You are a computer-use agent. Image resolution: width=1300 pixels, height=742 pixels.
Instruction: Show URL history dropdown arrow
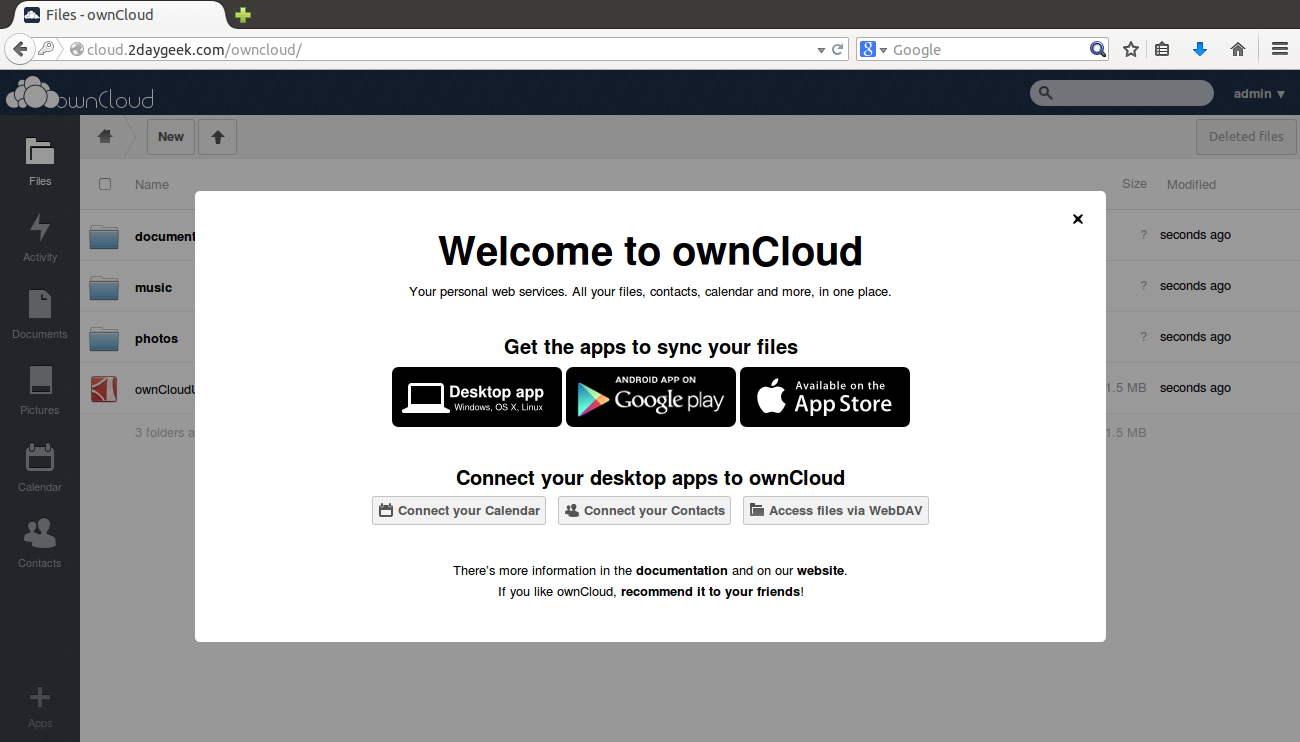[820, 50]
